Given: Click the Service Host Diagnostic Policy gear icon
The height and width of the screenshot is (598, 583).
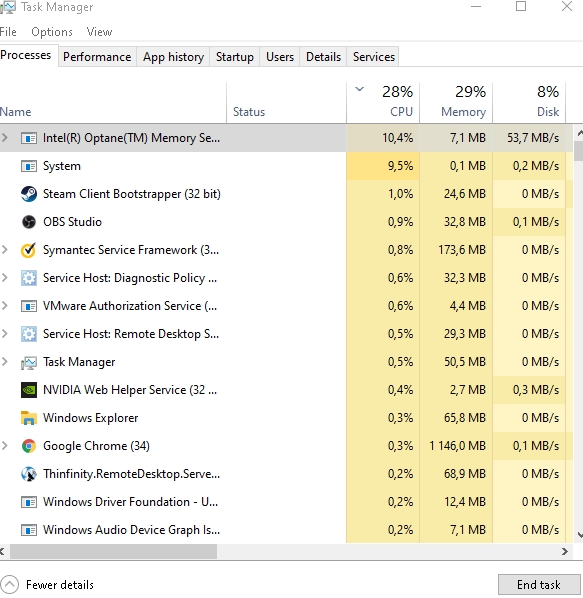Looking at the screenshot, I should tap(29, 278).
